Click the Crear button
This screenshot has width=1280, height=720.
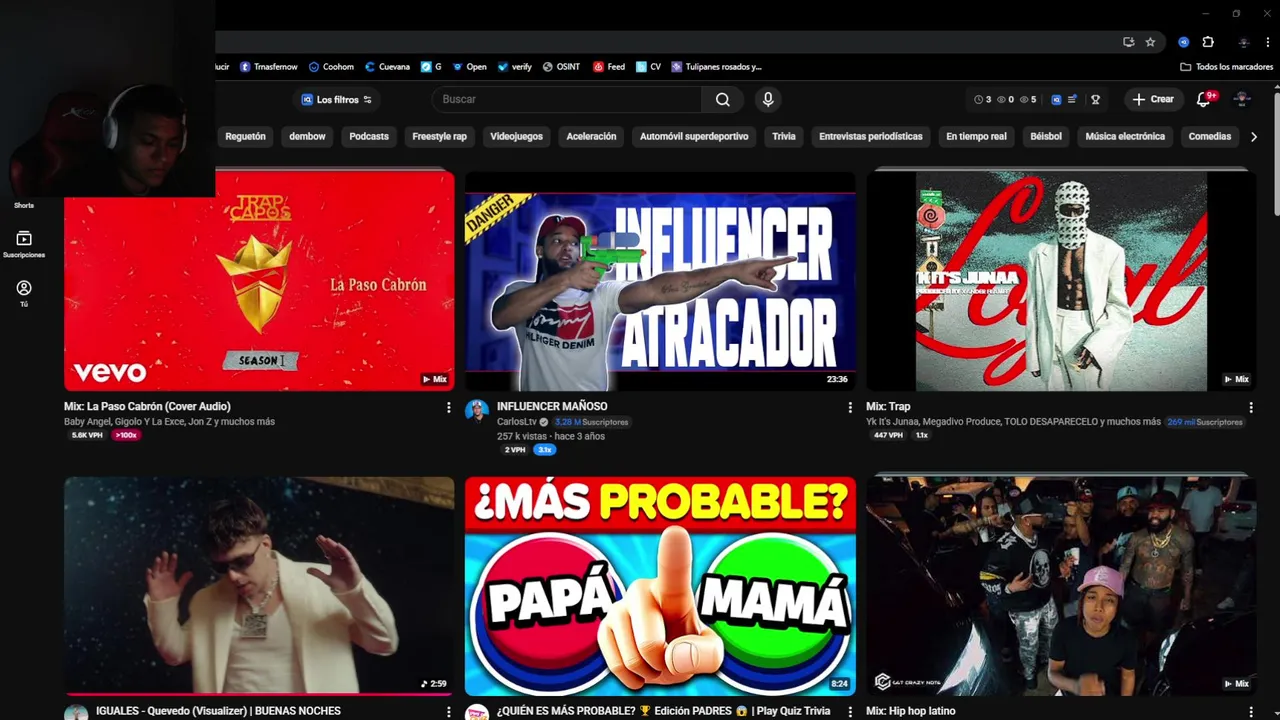[1153, 99]
